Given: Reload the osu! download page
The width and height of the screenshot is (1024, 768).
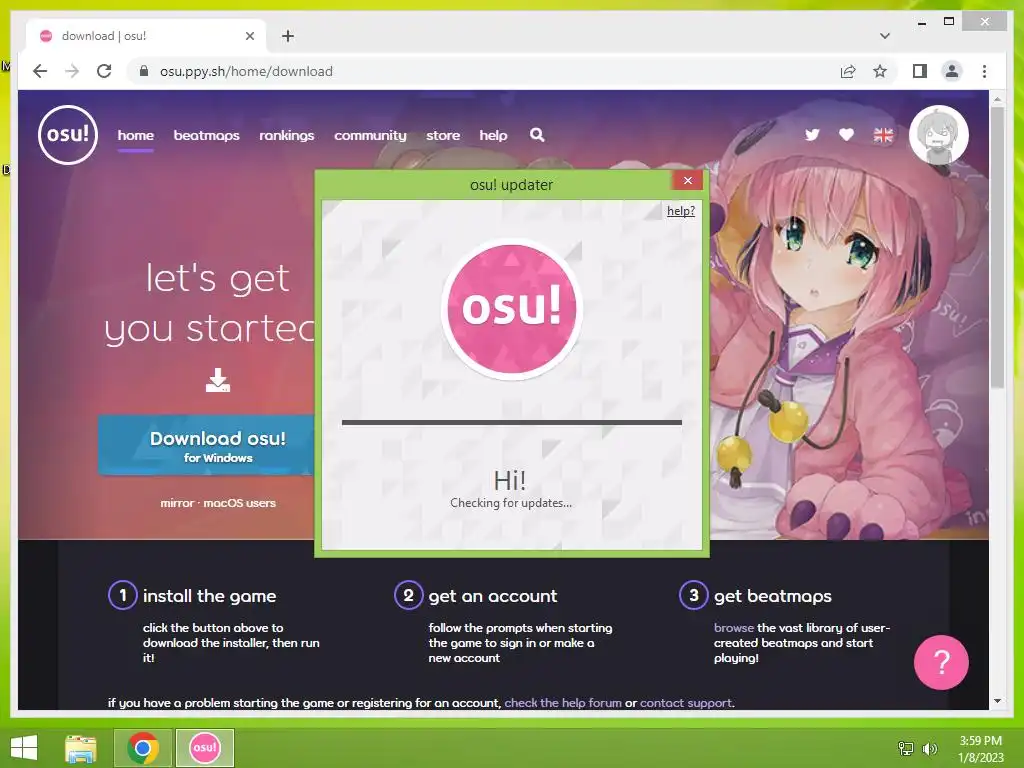Looking at the screenshot, I should [104, 71].
